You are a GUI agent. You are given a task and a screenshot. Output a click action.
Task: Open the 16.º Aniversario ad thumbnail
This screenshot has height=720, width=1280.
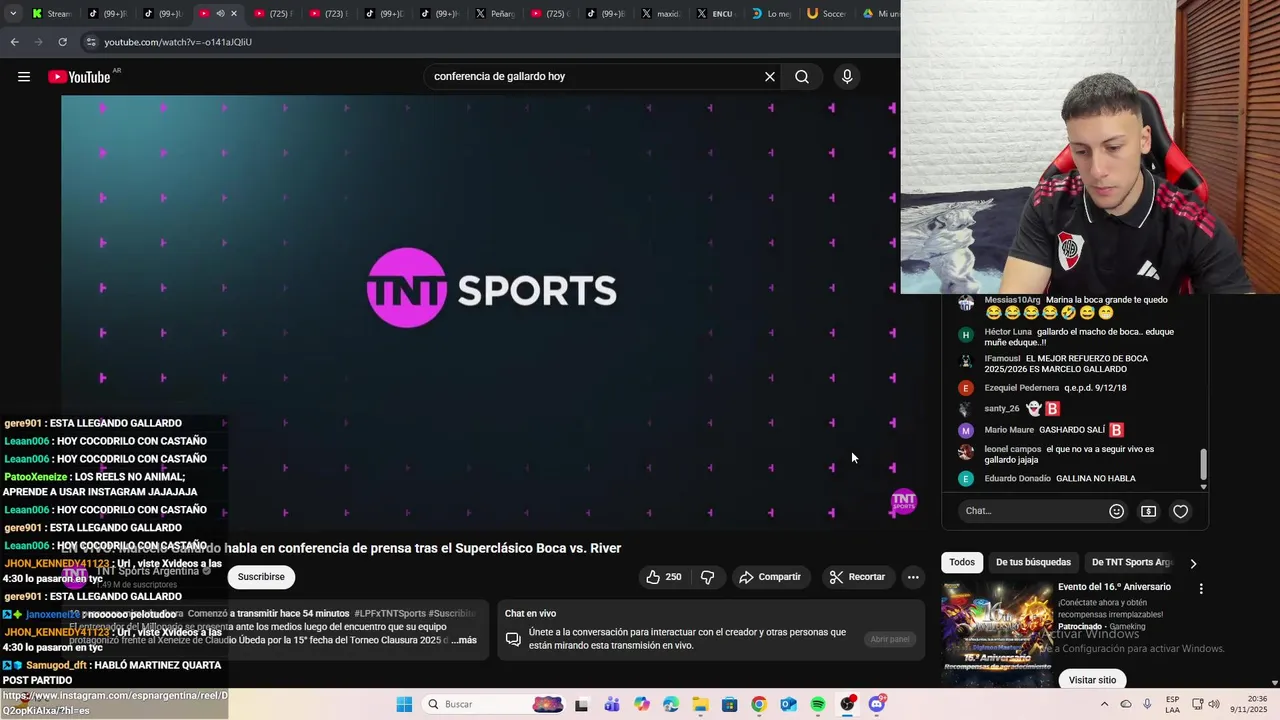tap(996, 634)
